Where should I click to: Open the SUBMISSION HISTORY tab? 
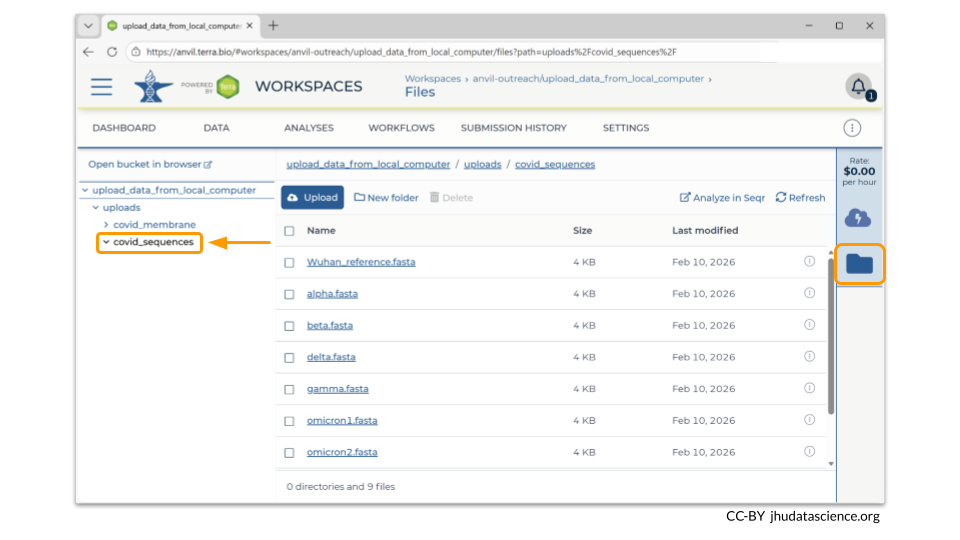514,128
